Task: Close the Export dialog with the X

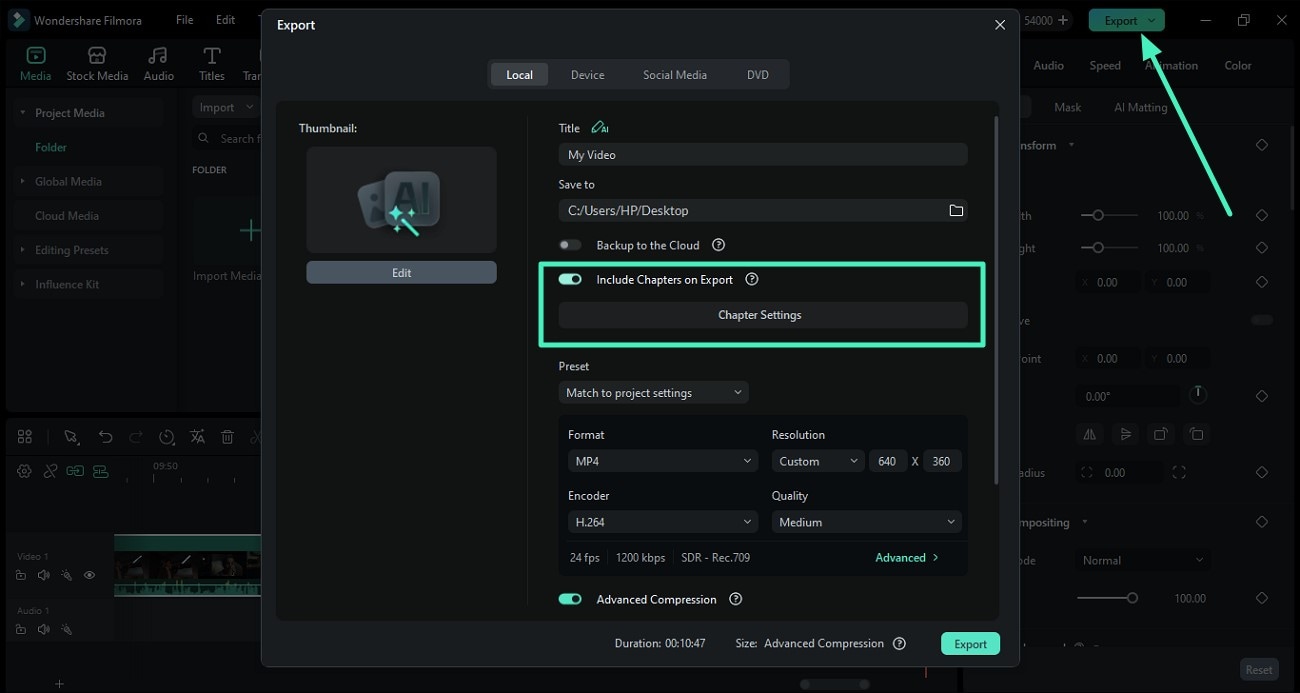Action: tap(1000, 24)
